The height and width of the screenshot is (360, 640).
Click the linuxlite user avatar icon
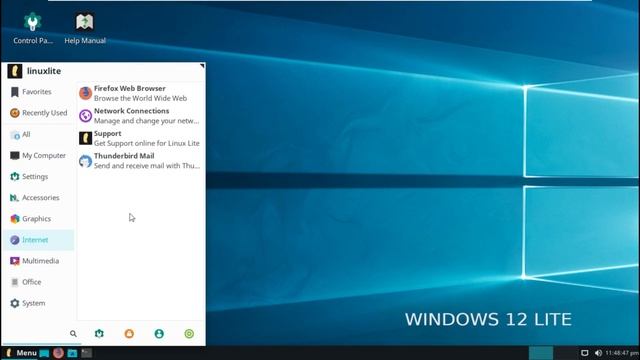pyautogui.click(x=15, y=71)
